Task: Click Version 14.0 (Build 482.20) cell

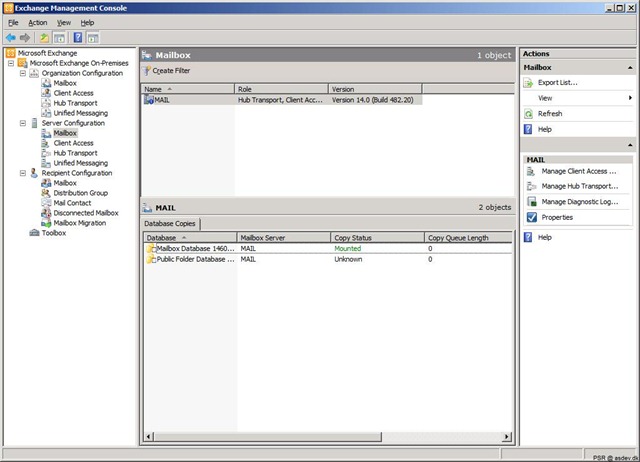Action: click(373, 100)
